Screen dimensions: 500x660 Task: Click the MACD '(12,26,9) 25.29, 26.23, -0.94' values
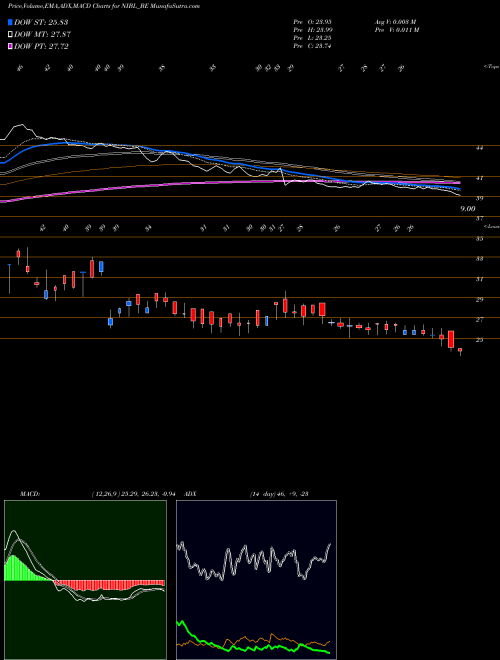click(136, 494)
